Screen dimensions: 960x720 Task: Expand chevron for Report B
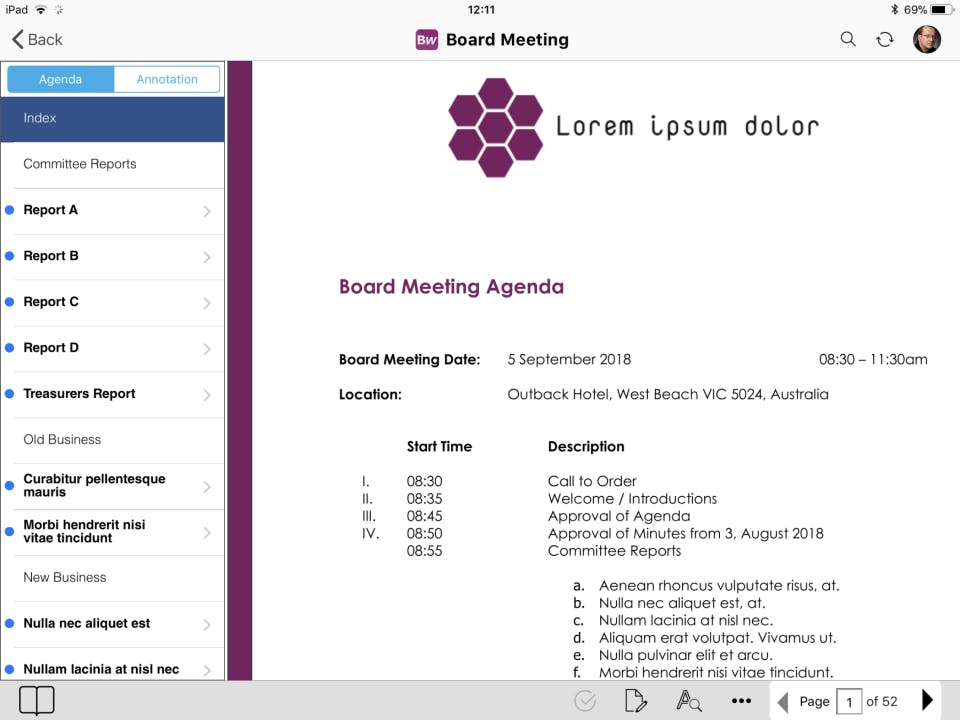[x=207, y=257]
